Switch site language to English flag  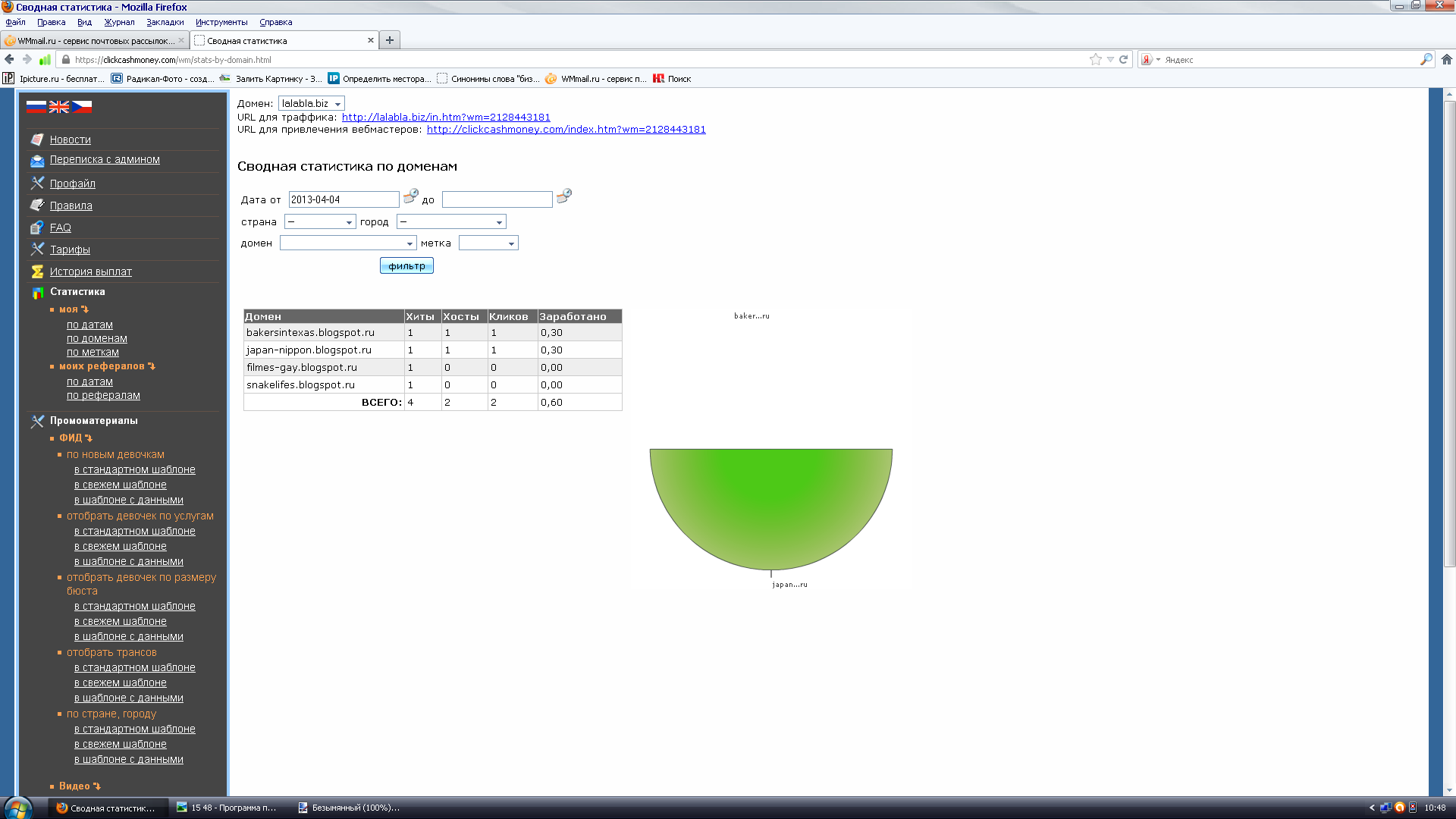[58, 107]
